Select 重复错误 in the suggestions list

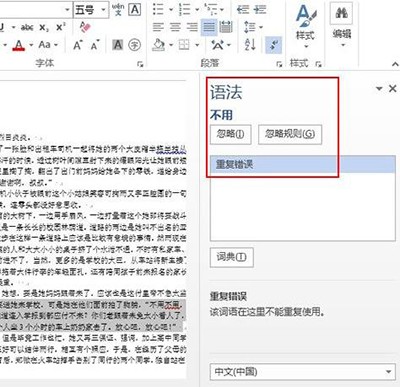302,164
